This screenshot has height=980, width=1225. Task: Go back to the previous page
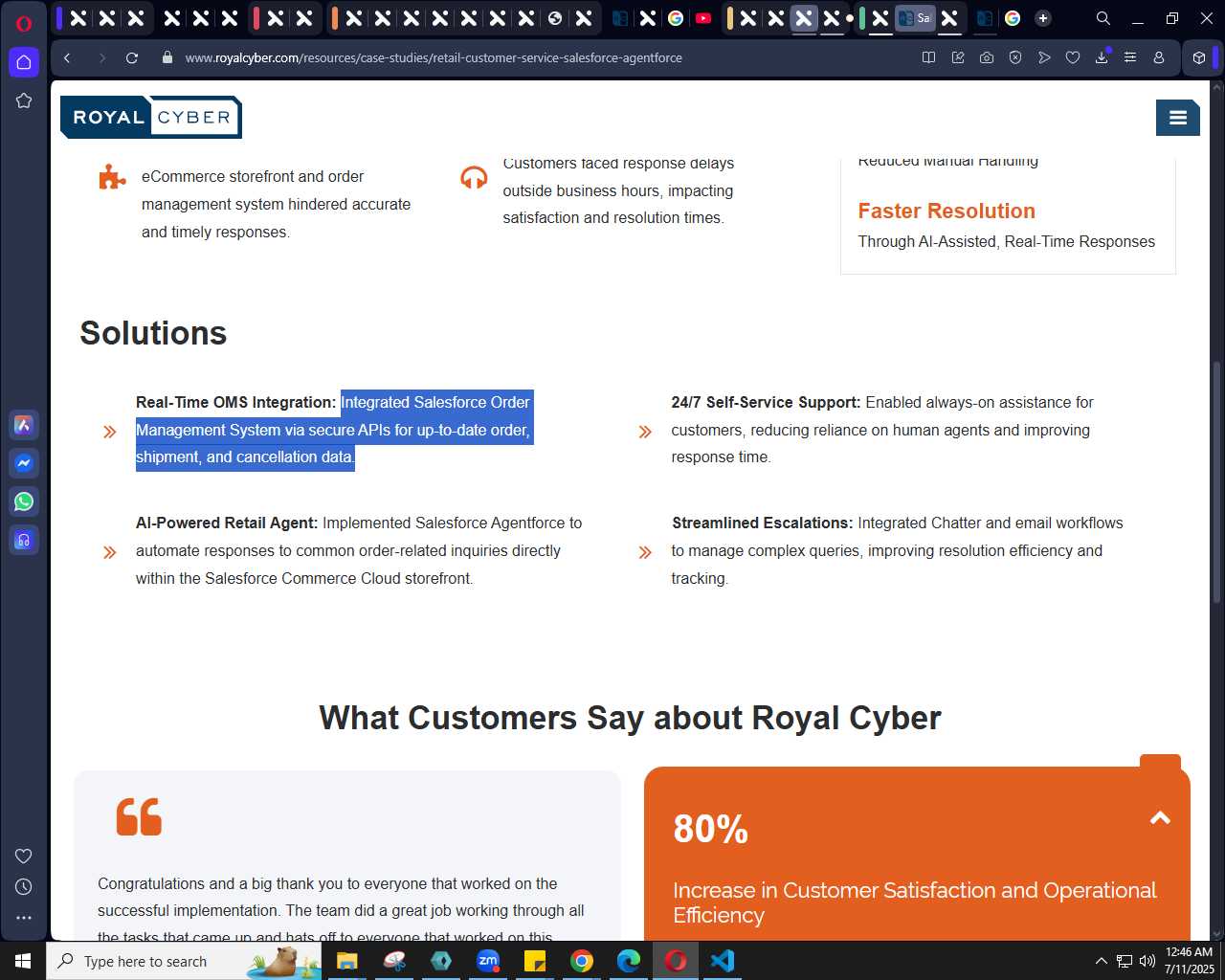67,57
